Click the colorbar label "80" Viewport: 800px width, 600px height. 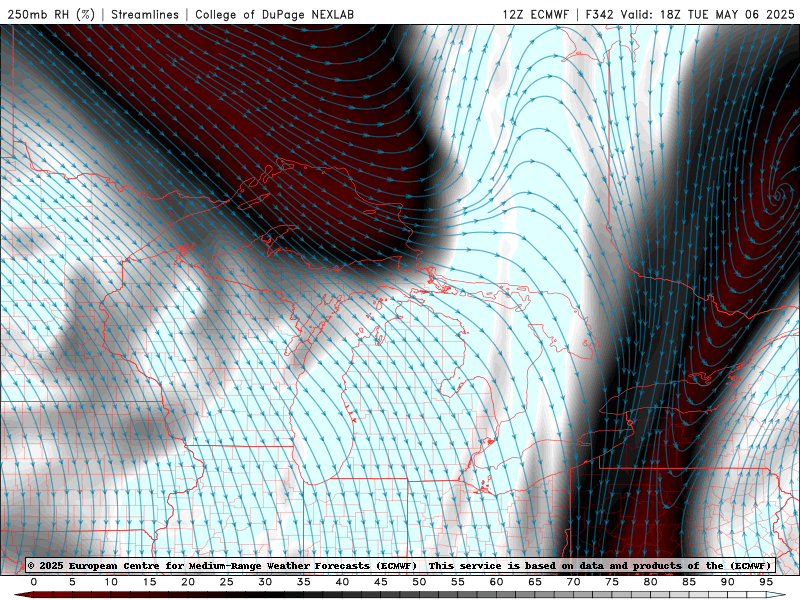click(x=651, y=582)
